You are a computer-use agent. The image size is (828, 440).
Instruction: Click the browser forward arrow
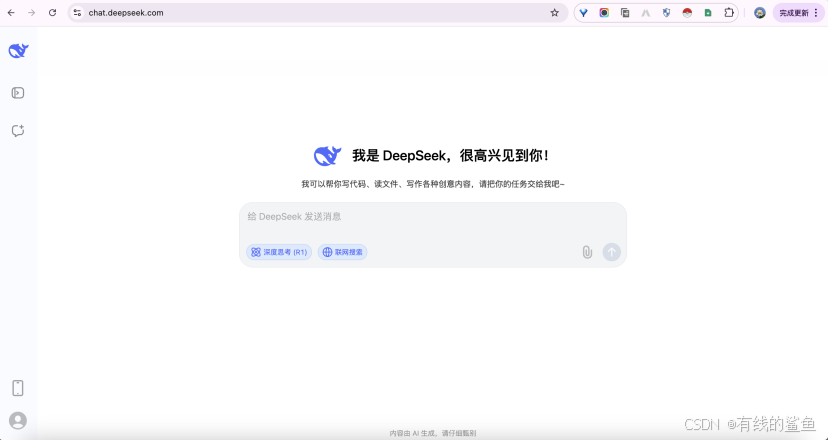(32, 13)
